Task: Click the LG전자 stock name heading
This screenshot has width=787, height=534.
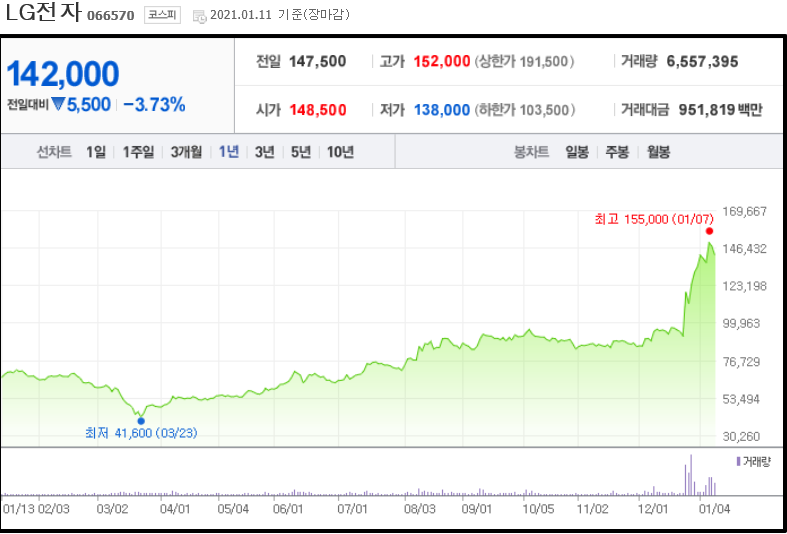Action: click(x=43, y=14)
